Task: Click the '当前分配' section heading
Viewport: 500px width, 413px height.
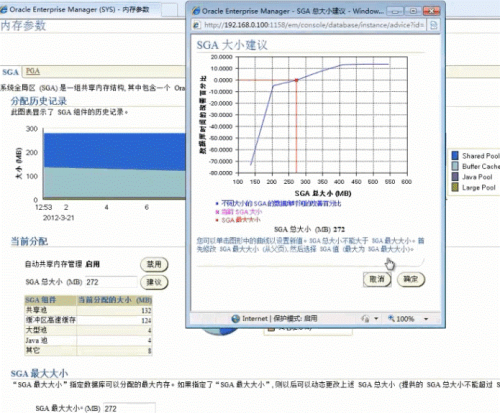Action: tap(29, 241)
